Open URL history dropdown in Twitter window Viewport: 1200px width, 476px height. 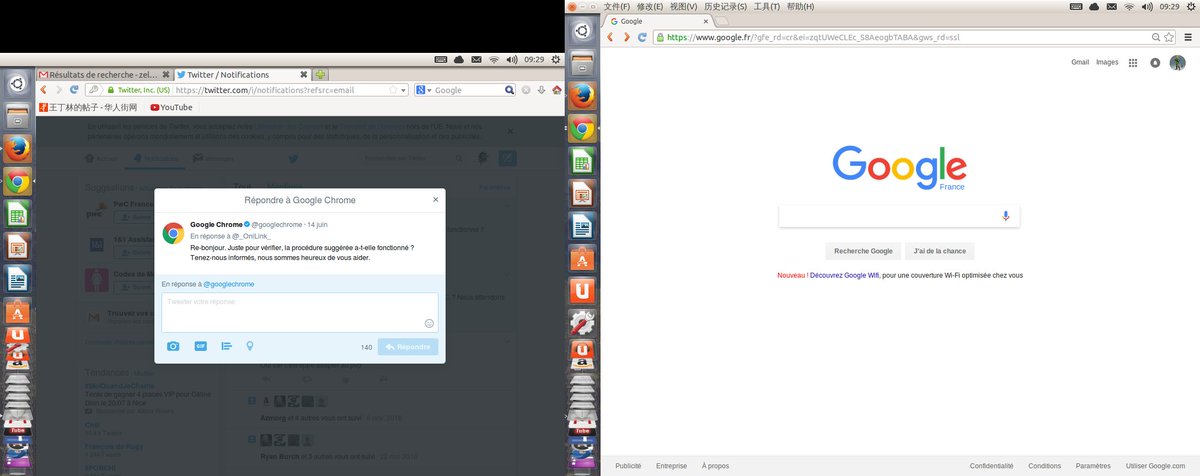pos(404,90)
